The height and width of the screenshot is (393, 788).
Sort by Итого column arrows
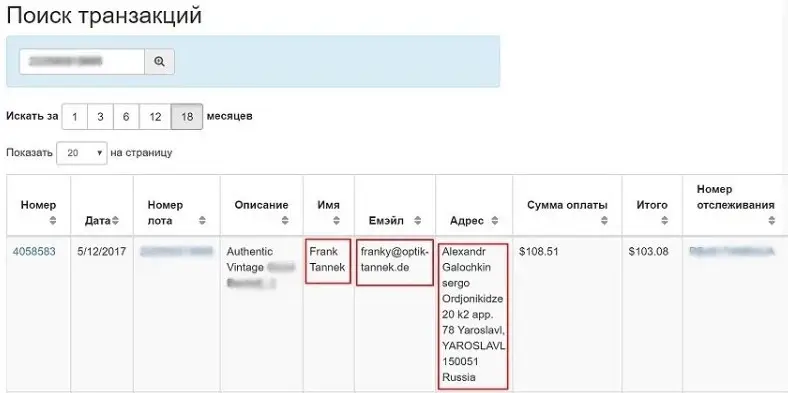[x=664, y=221]
